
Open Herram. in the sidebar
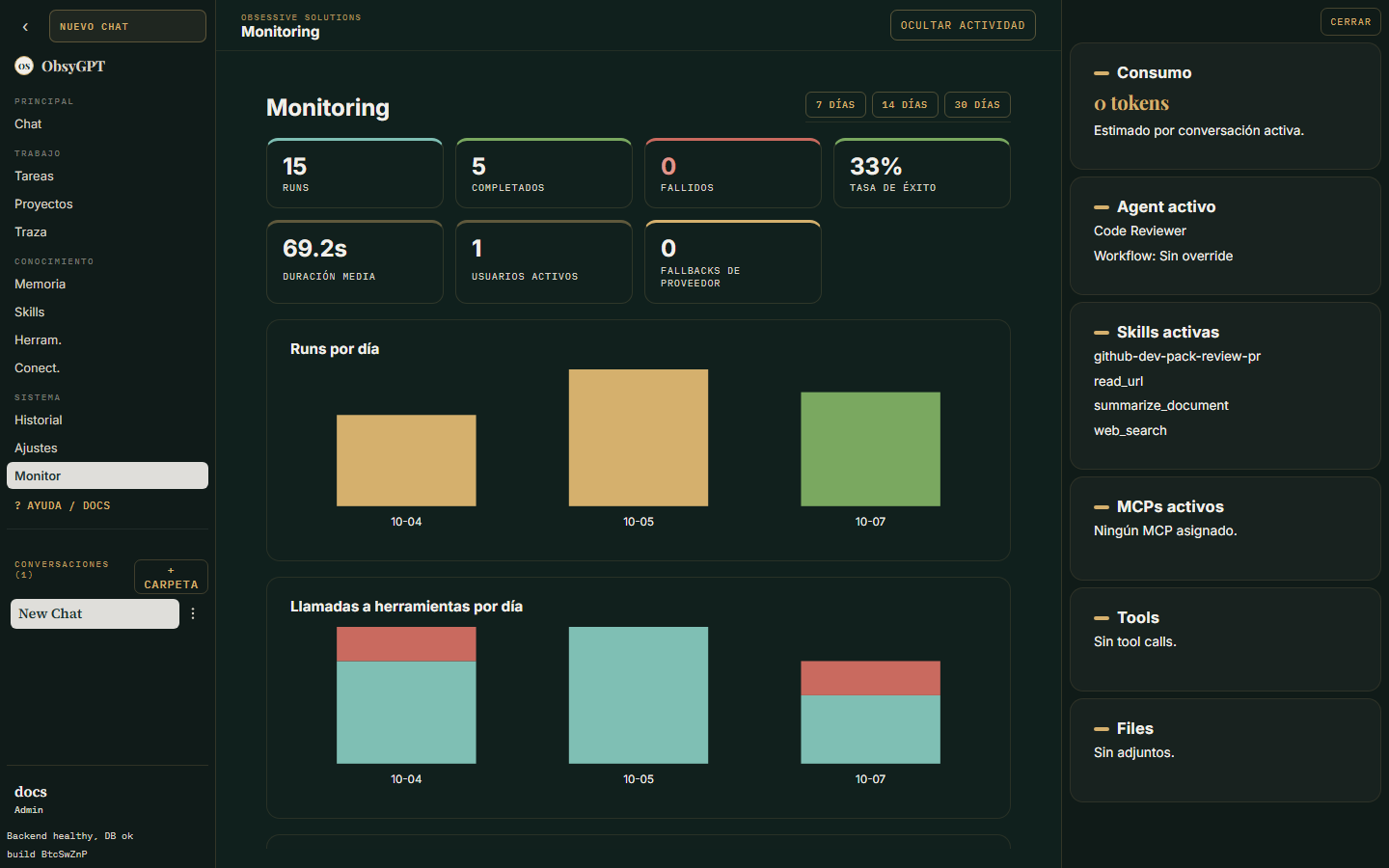click(x=107, y=340)
